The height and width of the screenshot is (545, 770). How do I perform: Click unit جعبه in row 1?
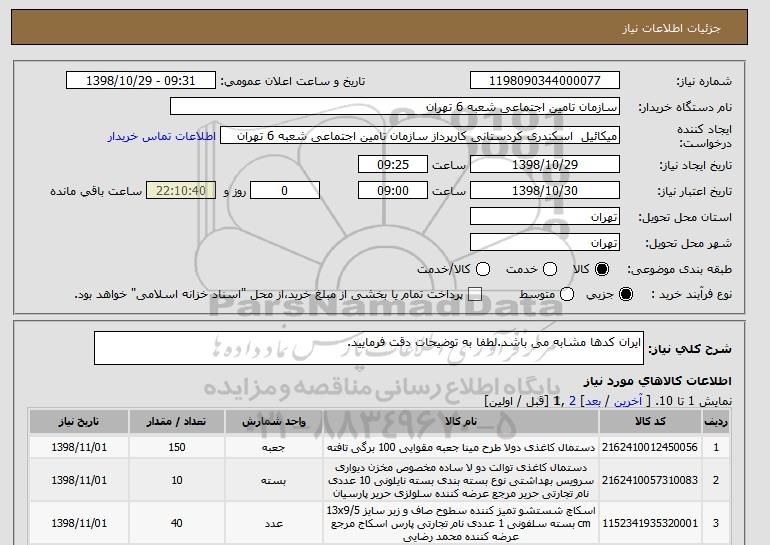point(274,447)
